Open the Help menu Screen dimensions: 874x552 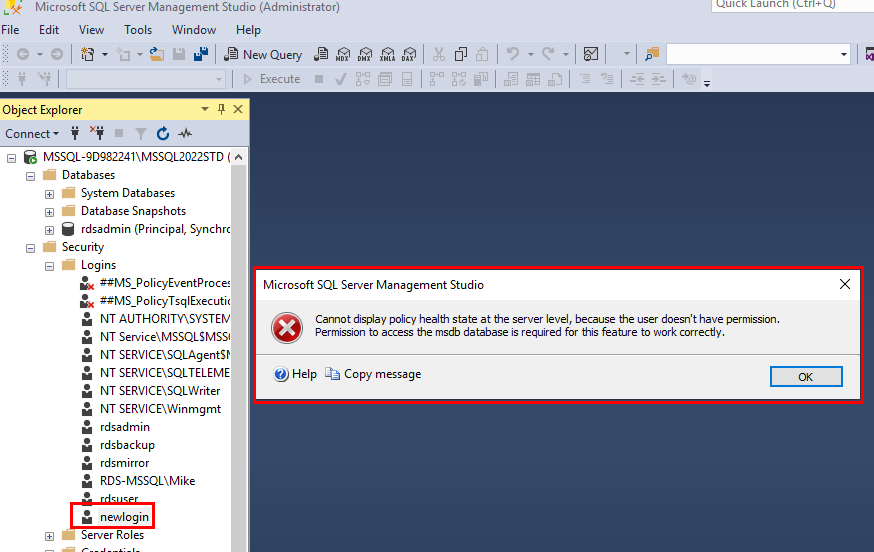[248, 30]
